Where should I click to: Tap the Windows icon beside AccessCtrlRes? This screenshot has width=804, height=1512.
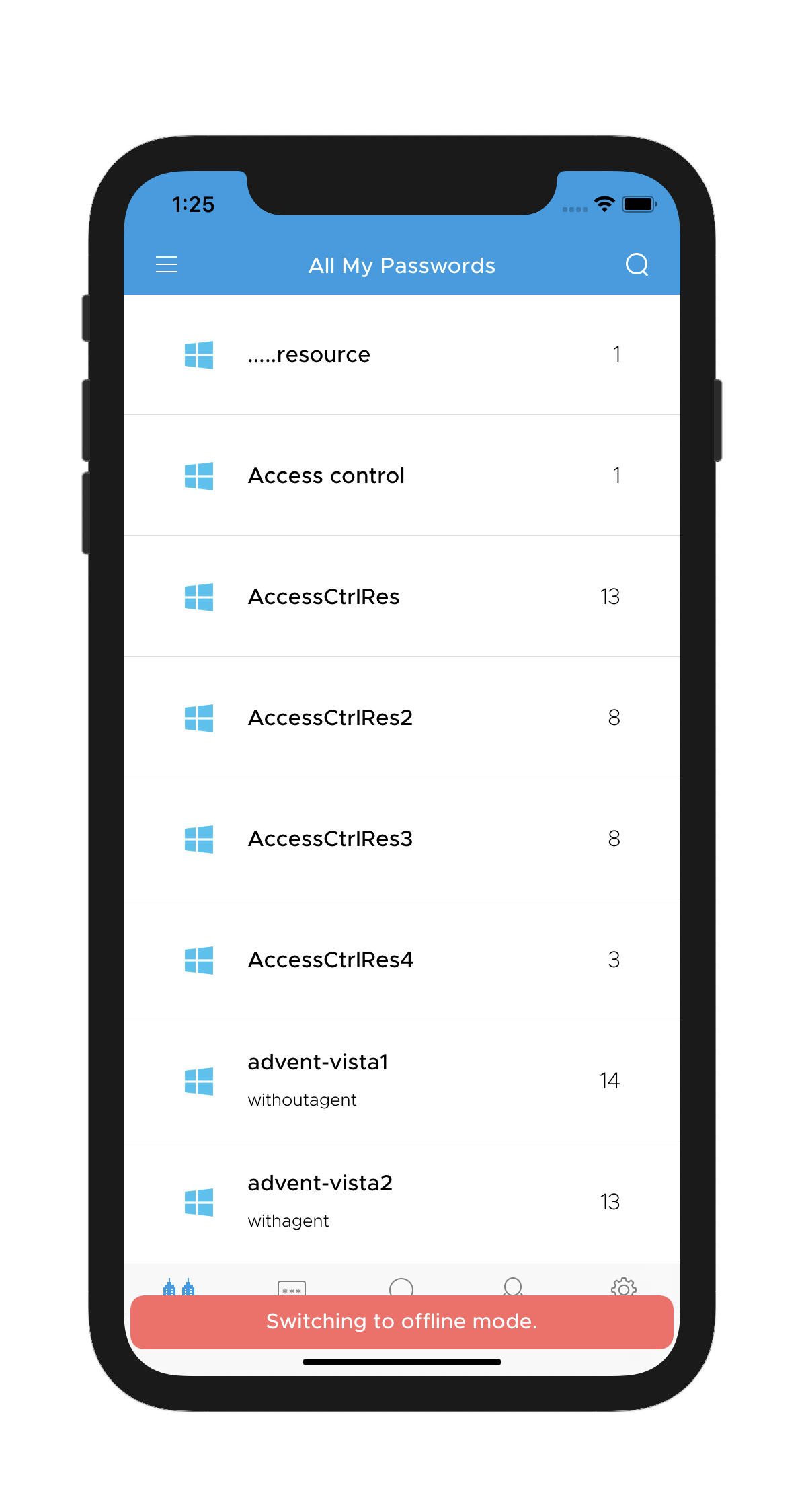point(198,596)
